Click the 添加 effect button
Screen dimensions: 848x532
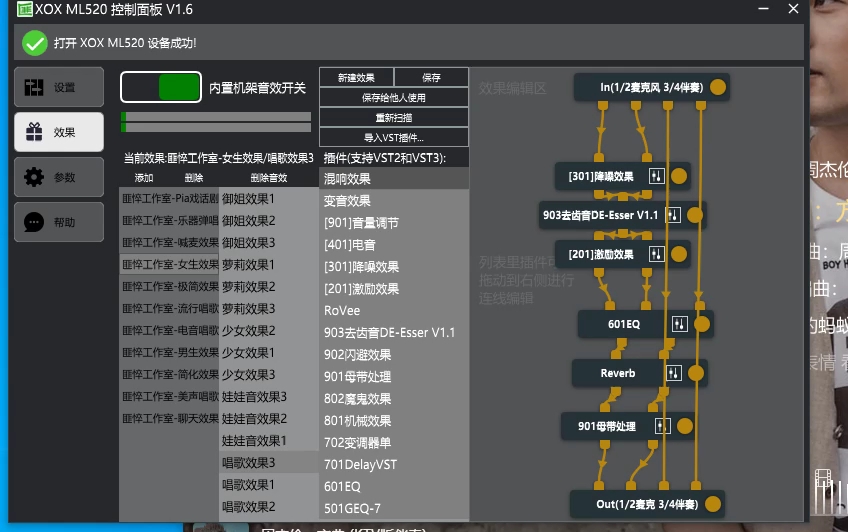[x=144, y=178]
